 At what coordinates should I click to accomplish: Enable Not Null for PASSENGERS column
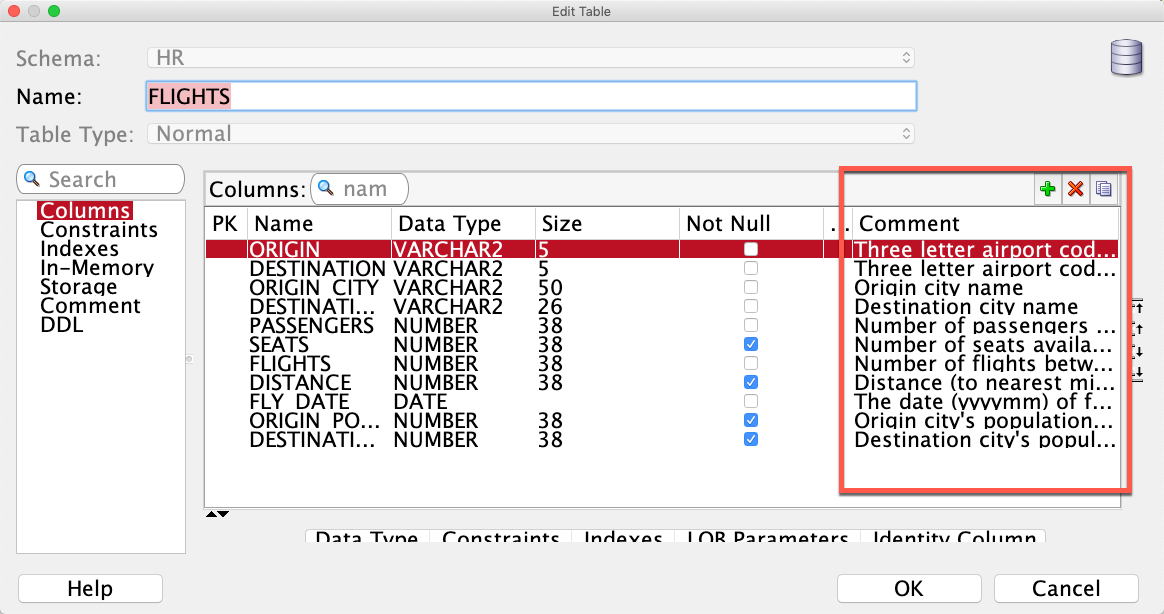[x=751, y=325]
